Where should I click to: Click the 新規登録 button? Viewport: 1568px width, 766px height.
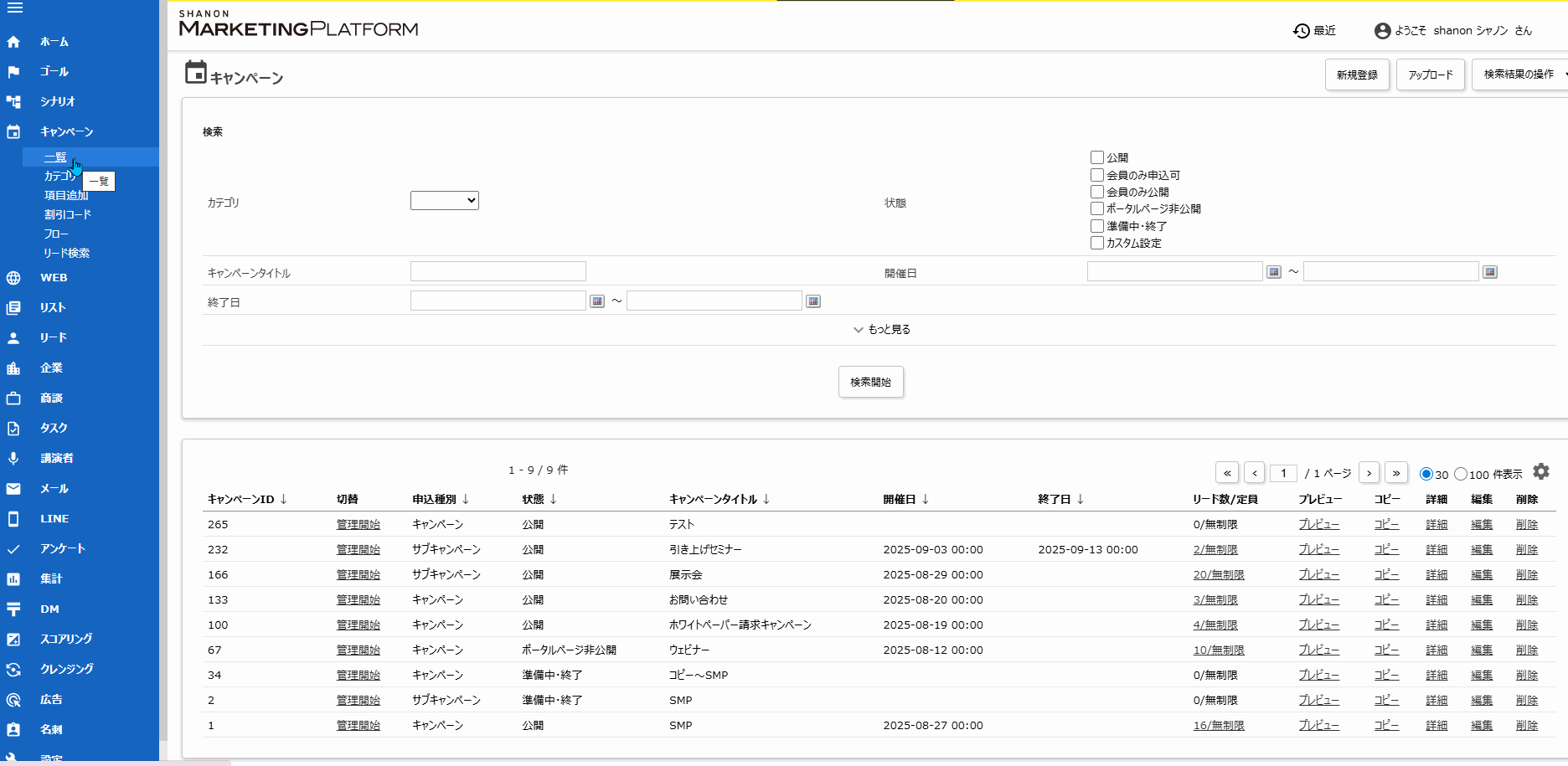click(1357, 75)
